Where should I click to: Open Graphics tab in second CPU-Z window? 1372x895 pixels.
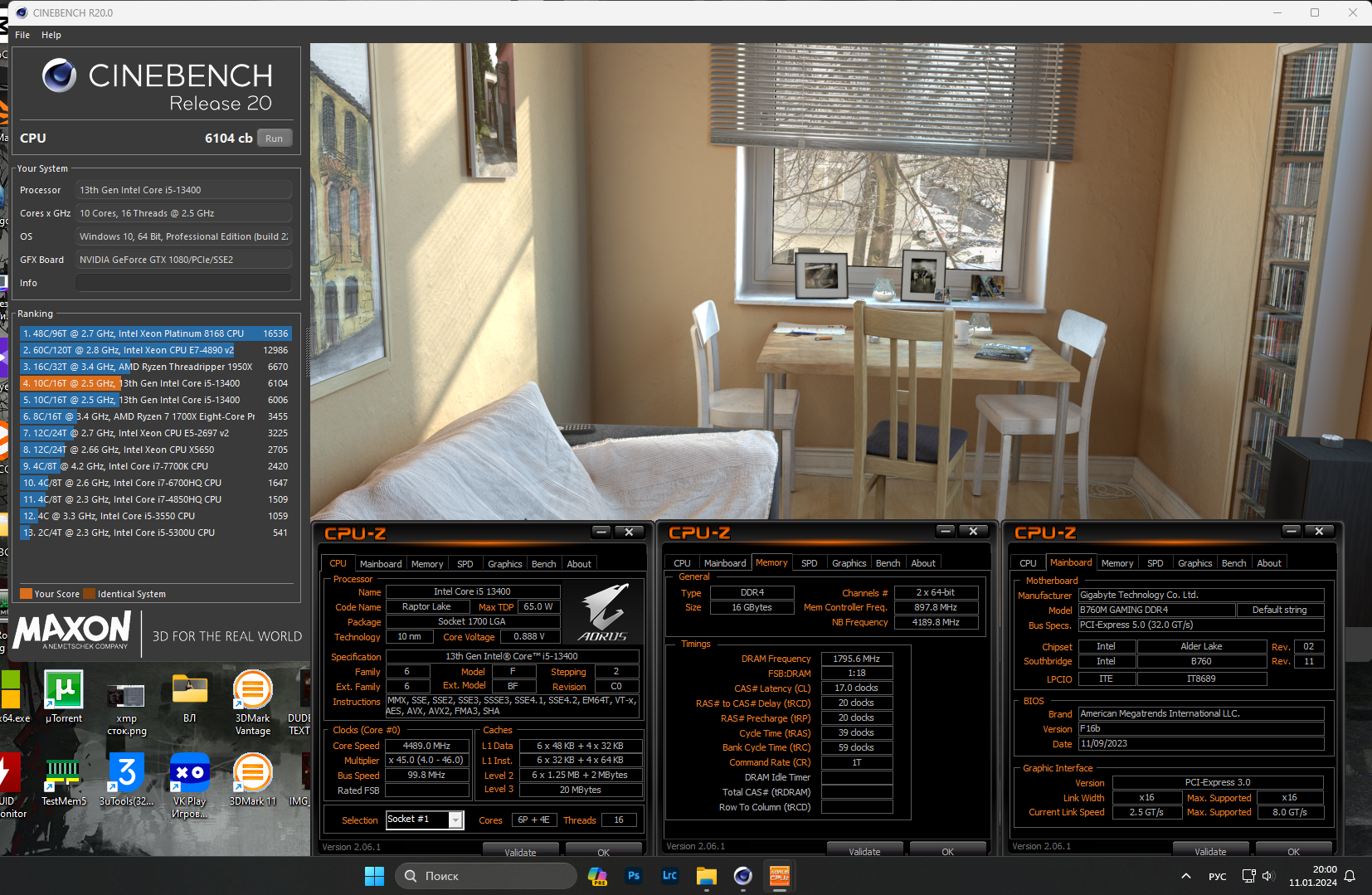tap(849, 563)
